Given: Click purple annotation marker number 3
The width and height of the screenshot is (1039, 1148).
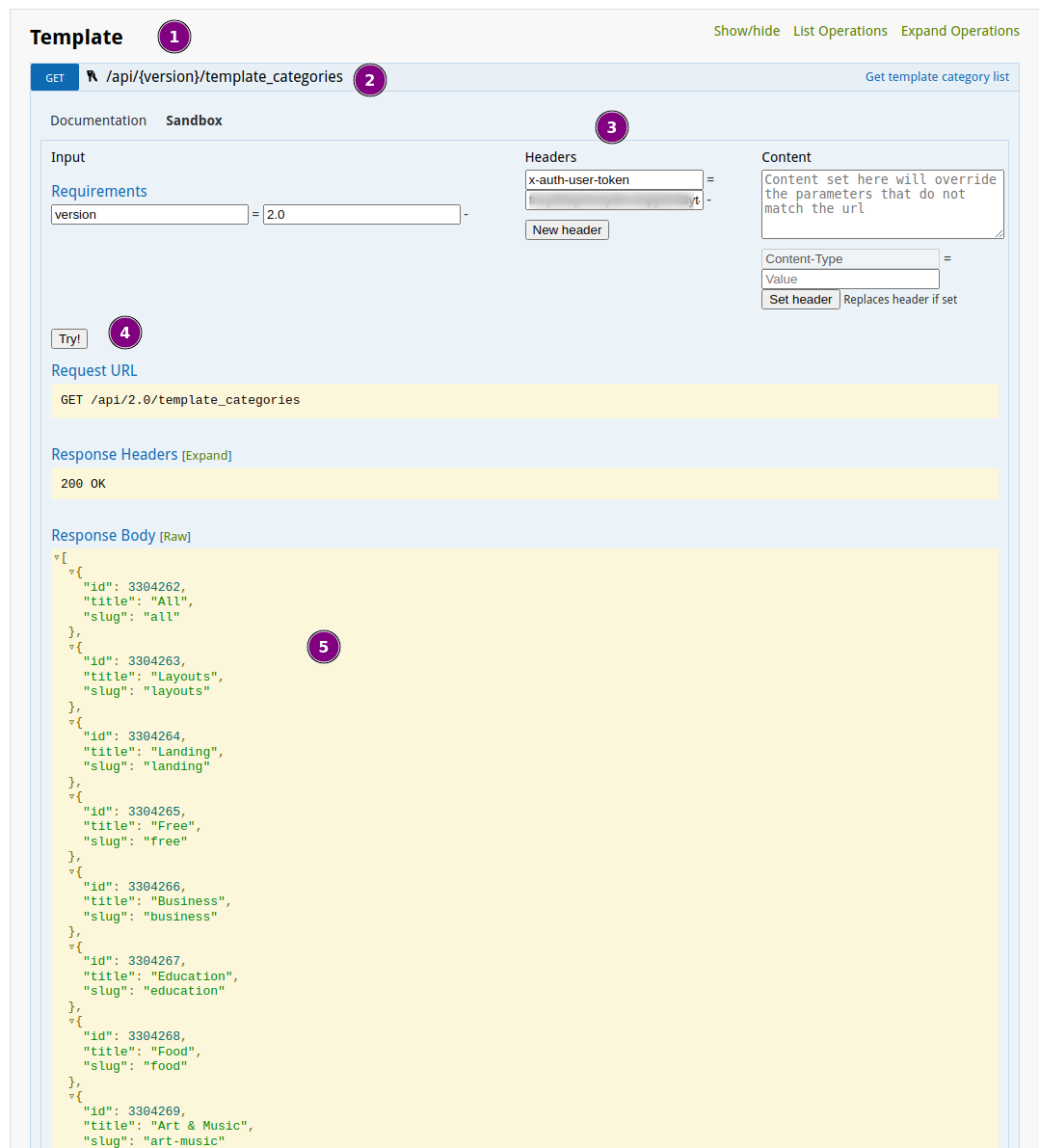Looking at the screenshot, I should 611,127.
